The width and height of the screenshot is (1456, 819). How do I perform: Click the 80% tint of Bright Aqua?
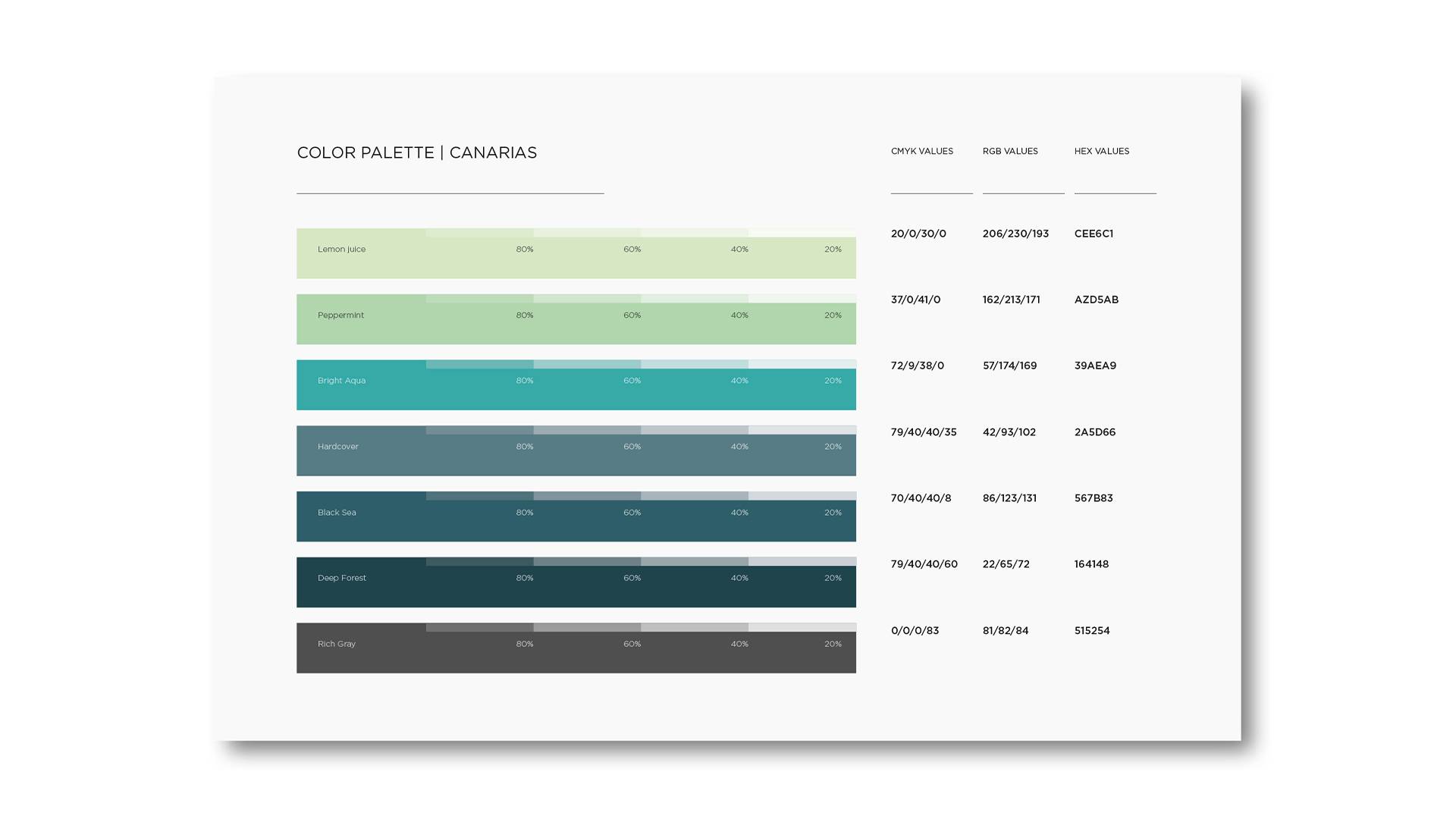(480, 365)
